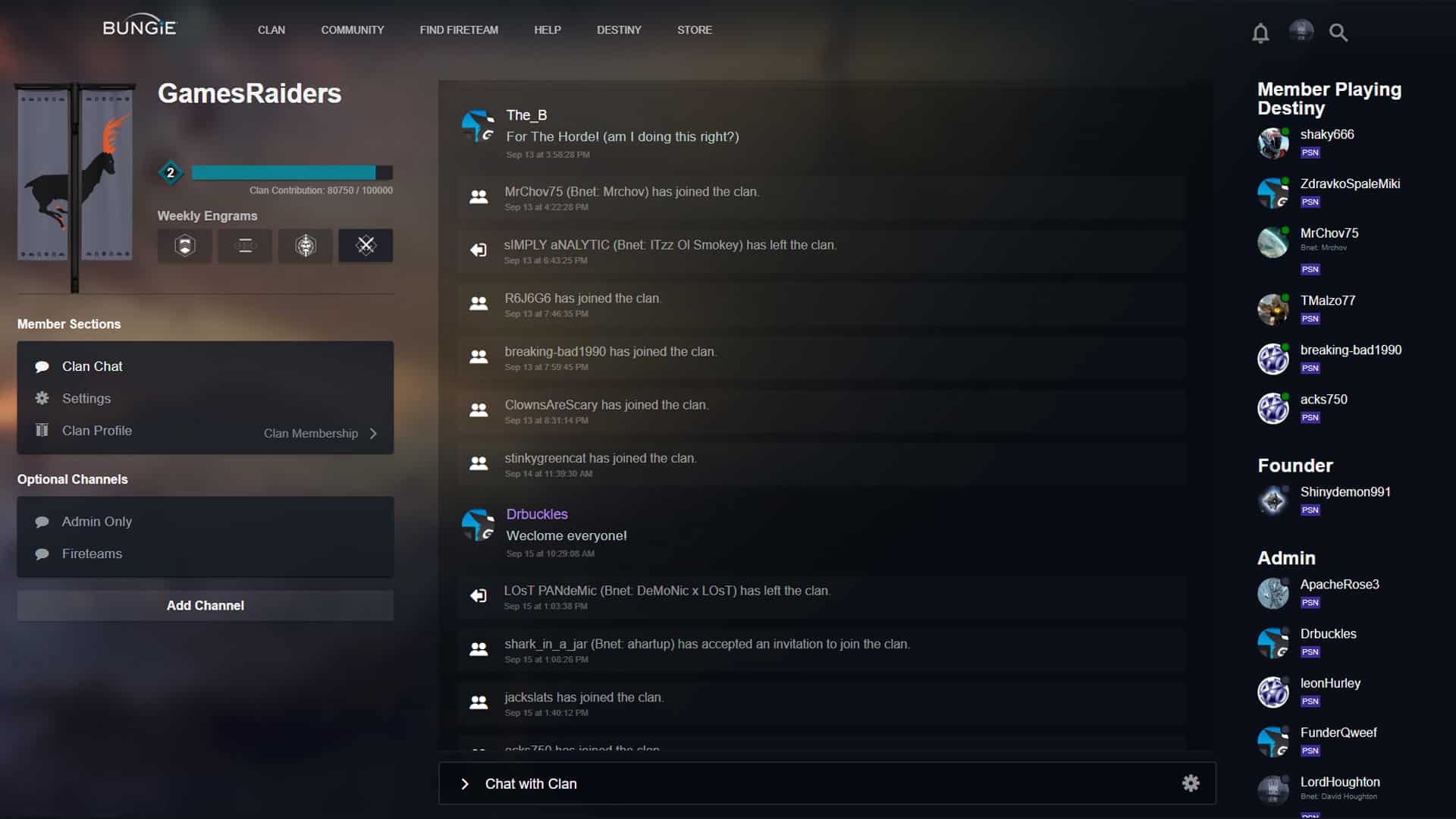This screenshot has height=819, width=1456.
Task: Click PSN badge under shaky666
Action: point(1310,152)
